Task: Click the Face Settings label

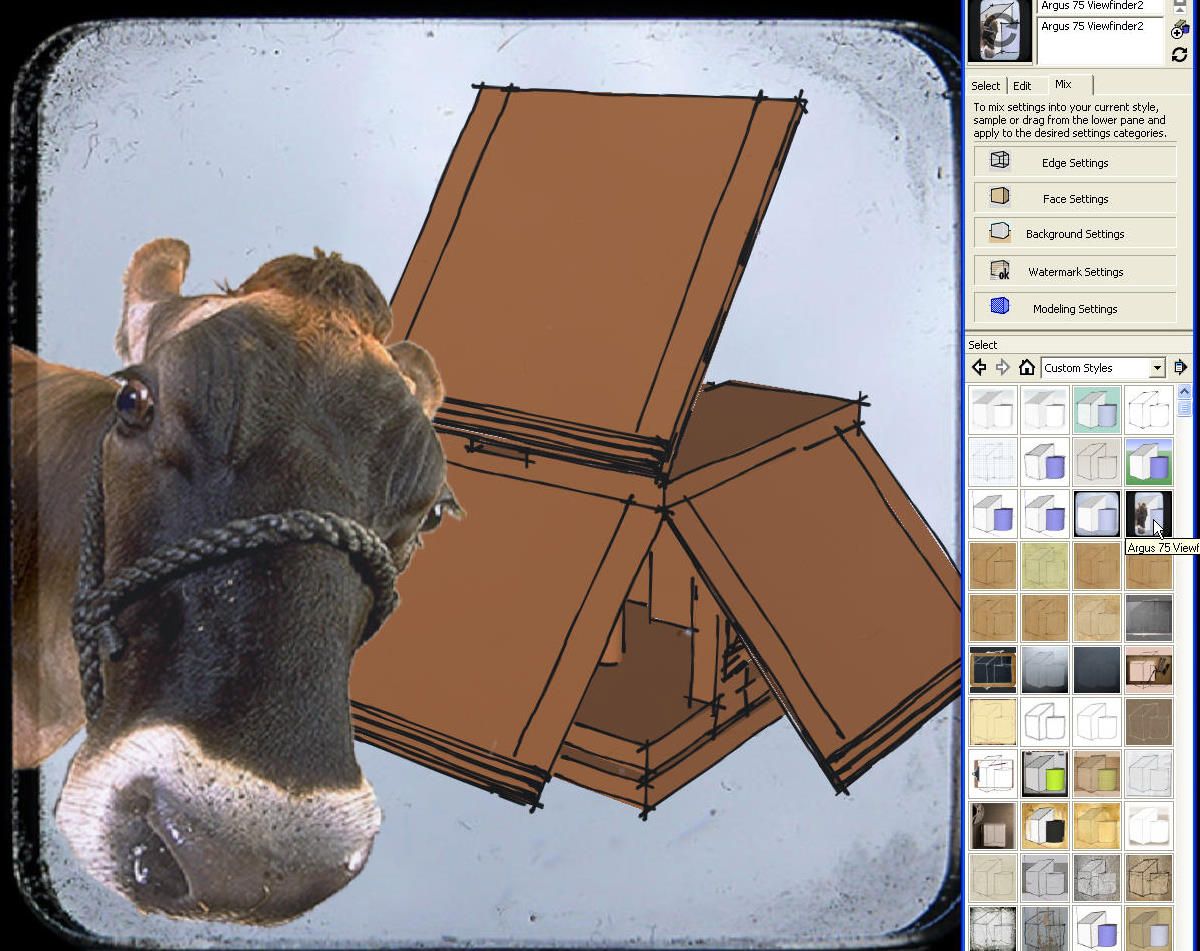Action: click(x=1075, y=199)
